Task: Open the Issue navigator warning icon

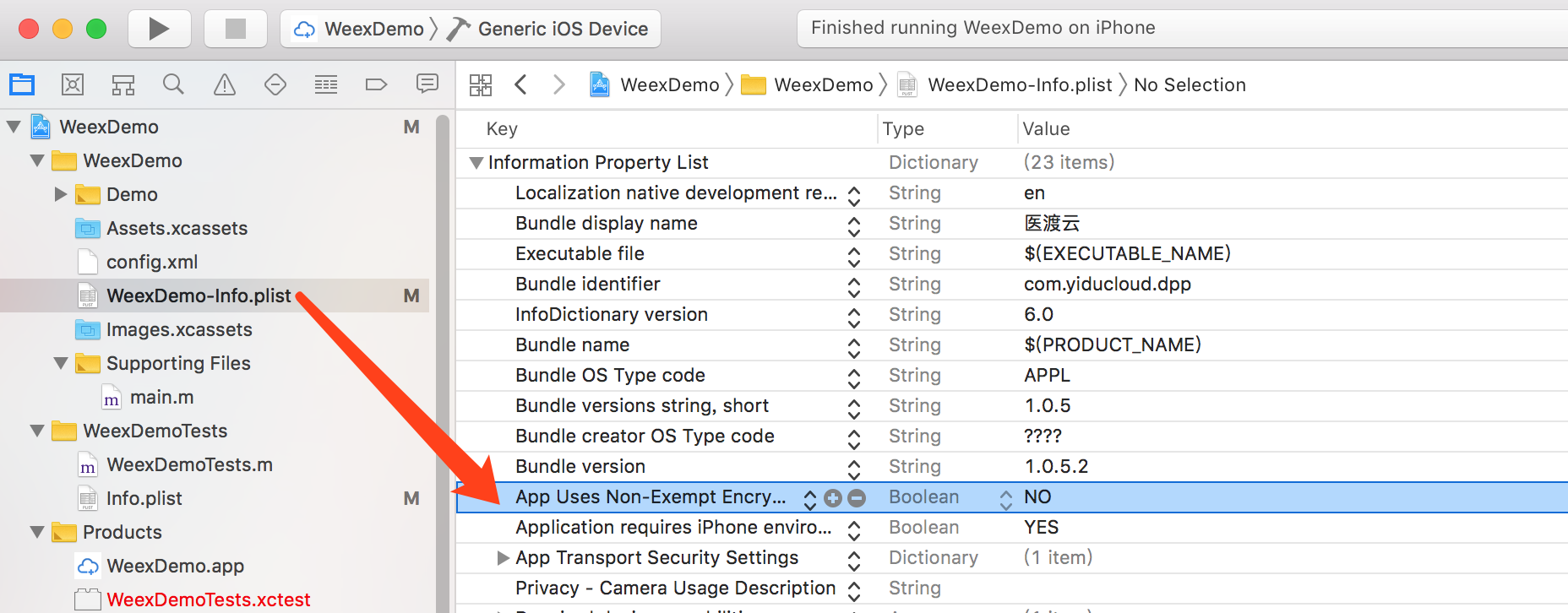Action: [x=225, y=84]
